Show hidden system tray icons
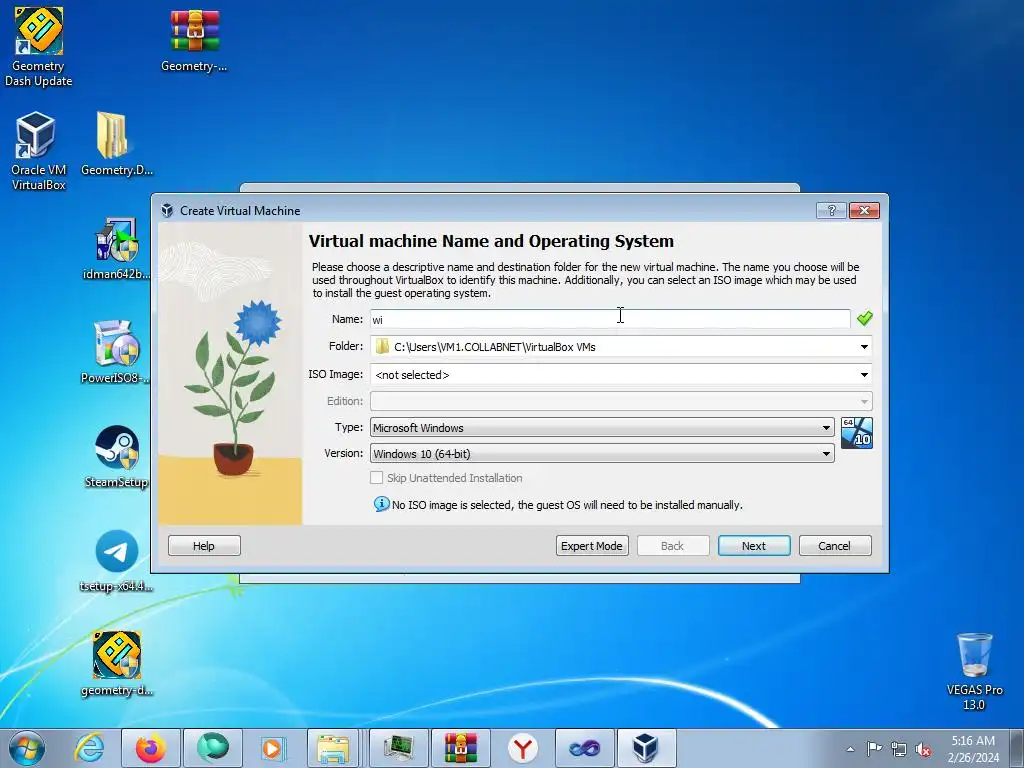 [850, 749]
